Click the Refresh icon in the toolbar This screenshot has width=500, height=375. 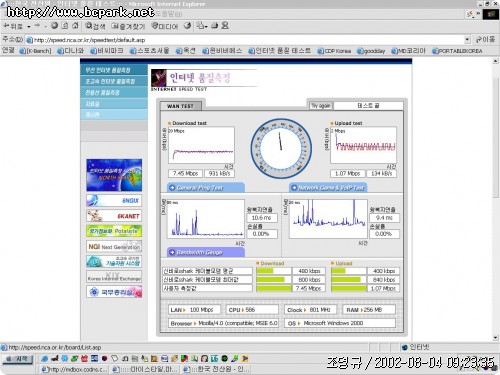(x=65, y=26)
